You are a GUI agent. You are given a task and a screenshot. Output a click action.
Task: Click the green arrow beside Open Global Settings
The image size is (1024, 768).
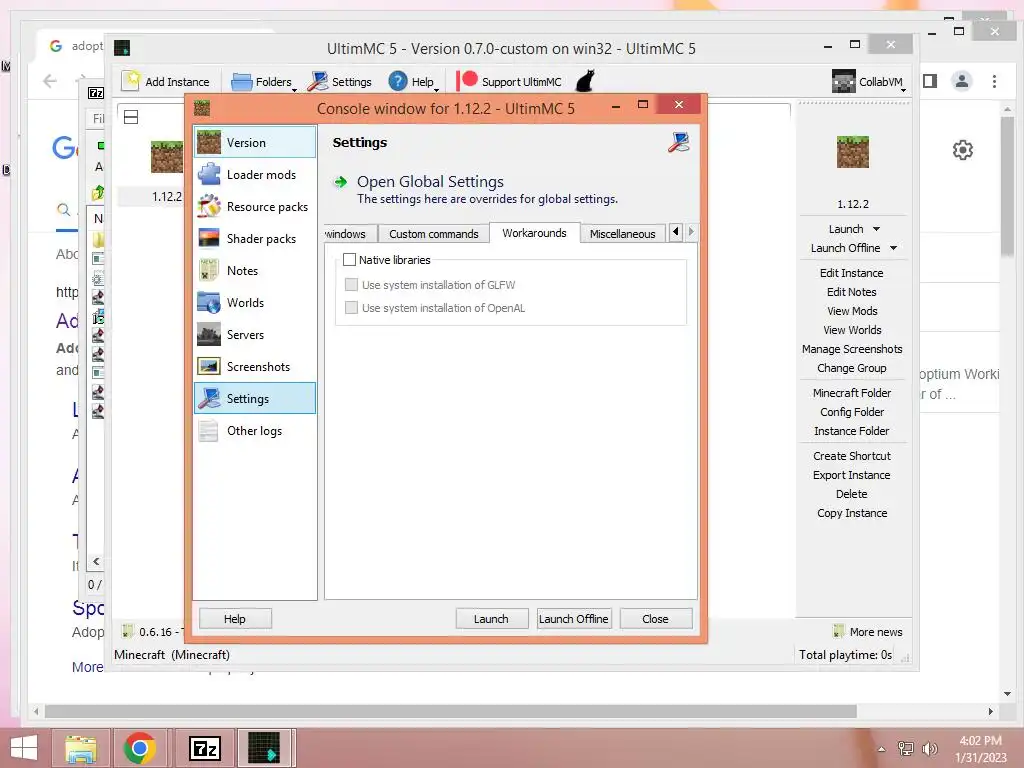[340, 182]
